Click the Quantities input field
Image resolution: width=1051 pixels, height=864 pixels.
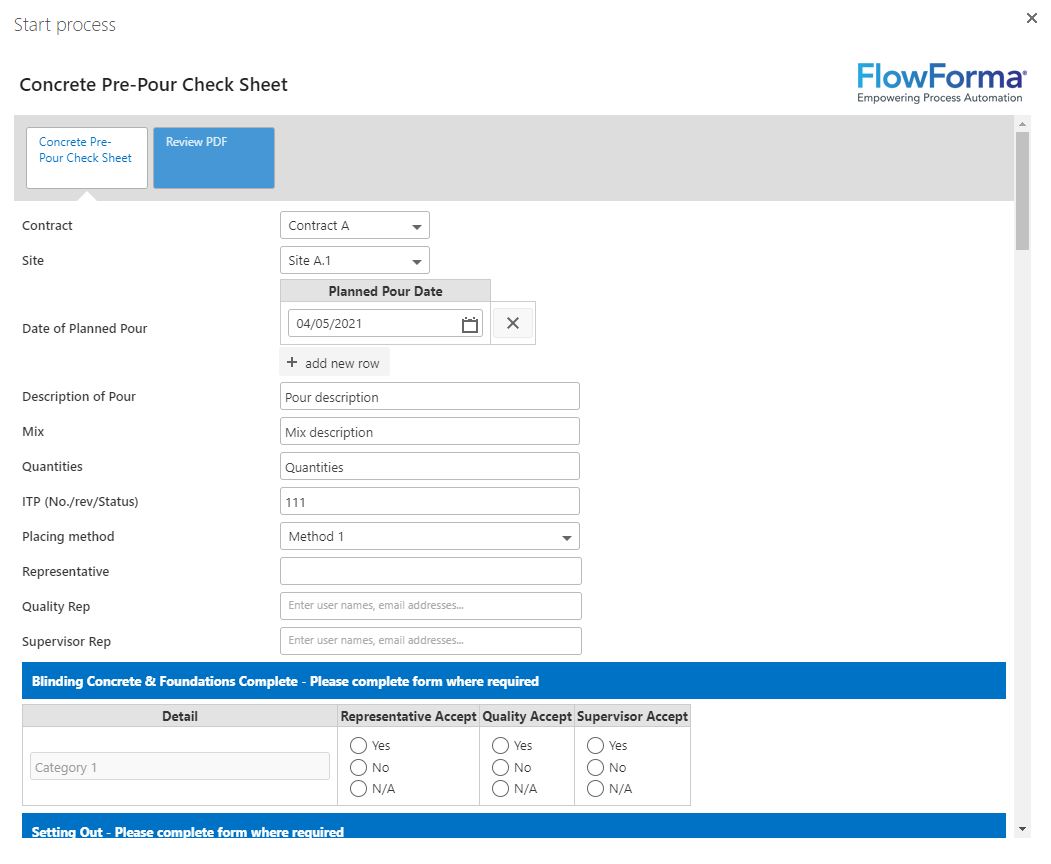click(x=430, y=466)
